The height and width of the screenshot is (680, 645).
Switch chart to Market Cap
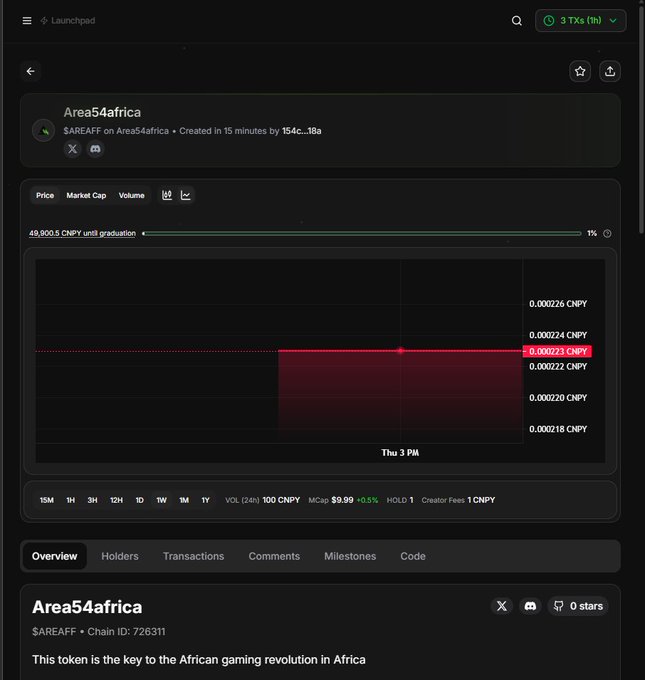[x=86, y=196]
